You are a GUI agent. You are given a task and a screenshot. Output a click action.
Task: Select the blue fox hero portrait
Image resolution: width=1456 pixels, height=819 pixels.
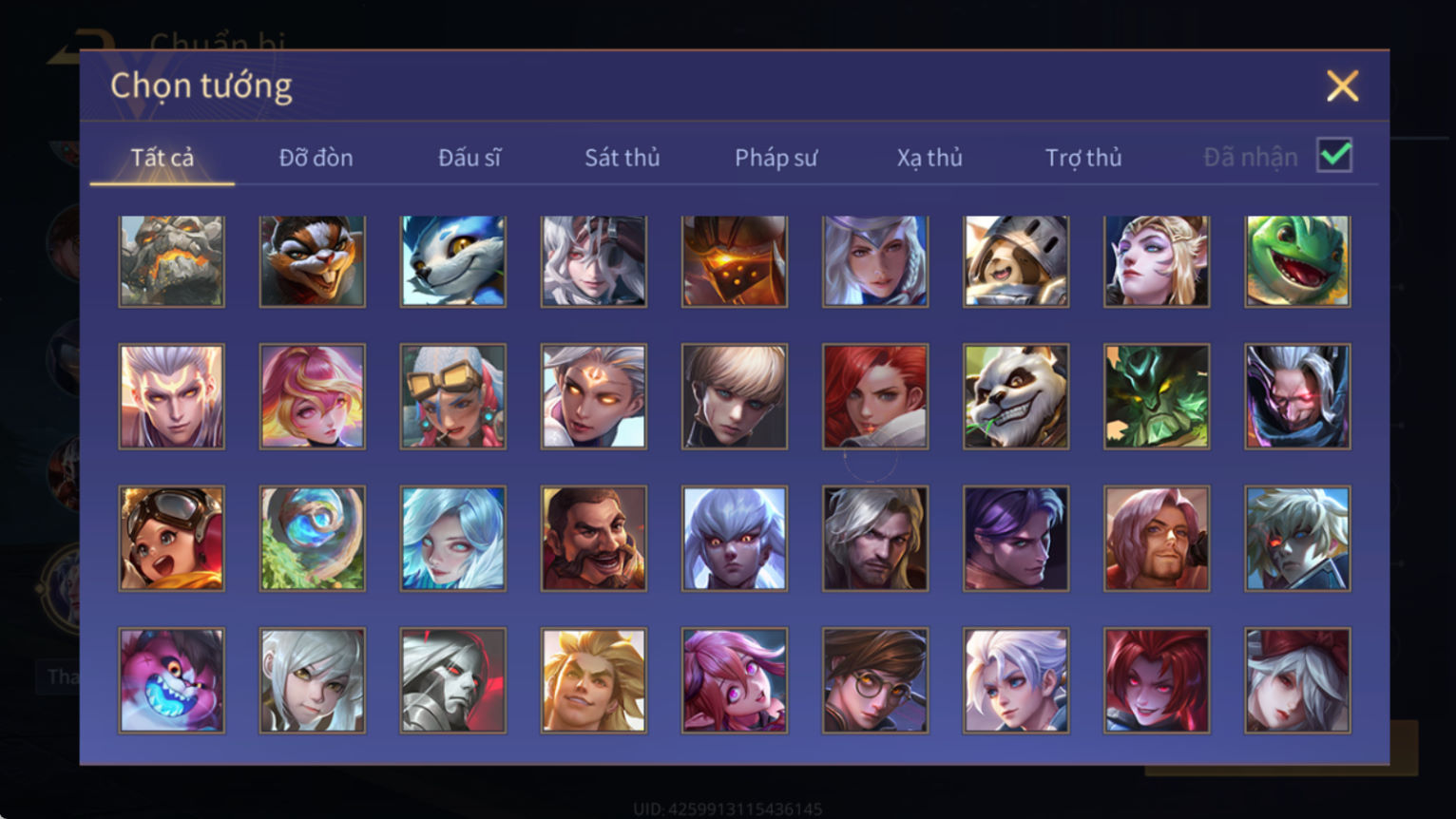453,261
